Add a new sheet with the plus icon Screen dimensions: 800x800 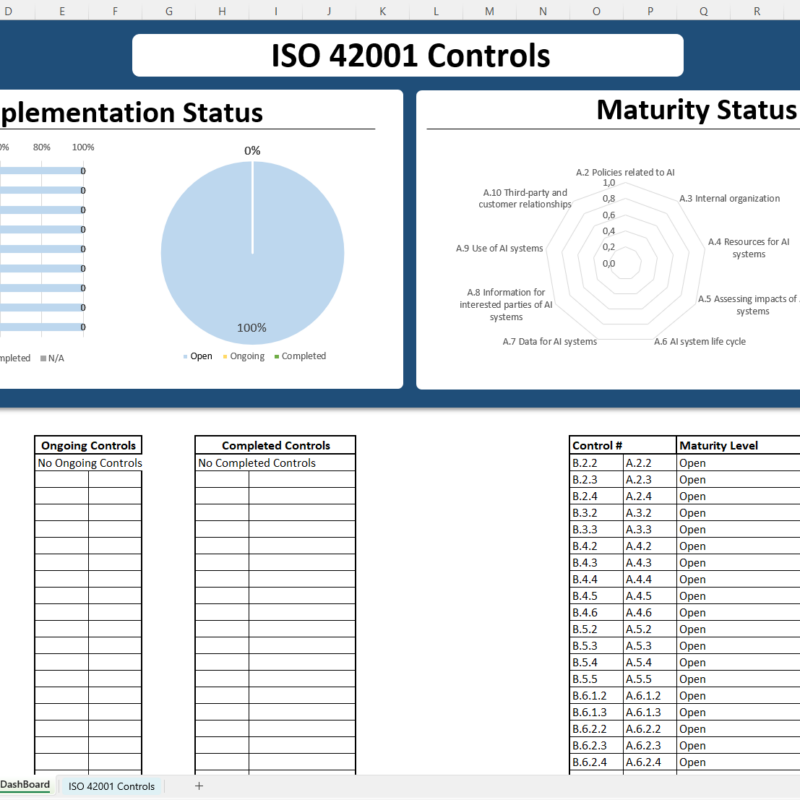point(198,787)
